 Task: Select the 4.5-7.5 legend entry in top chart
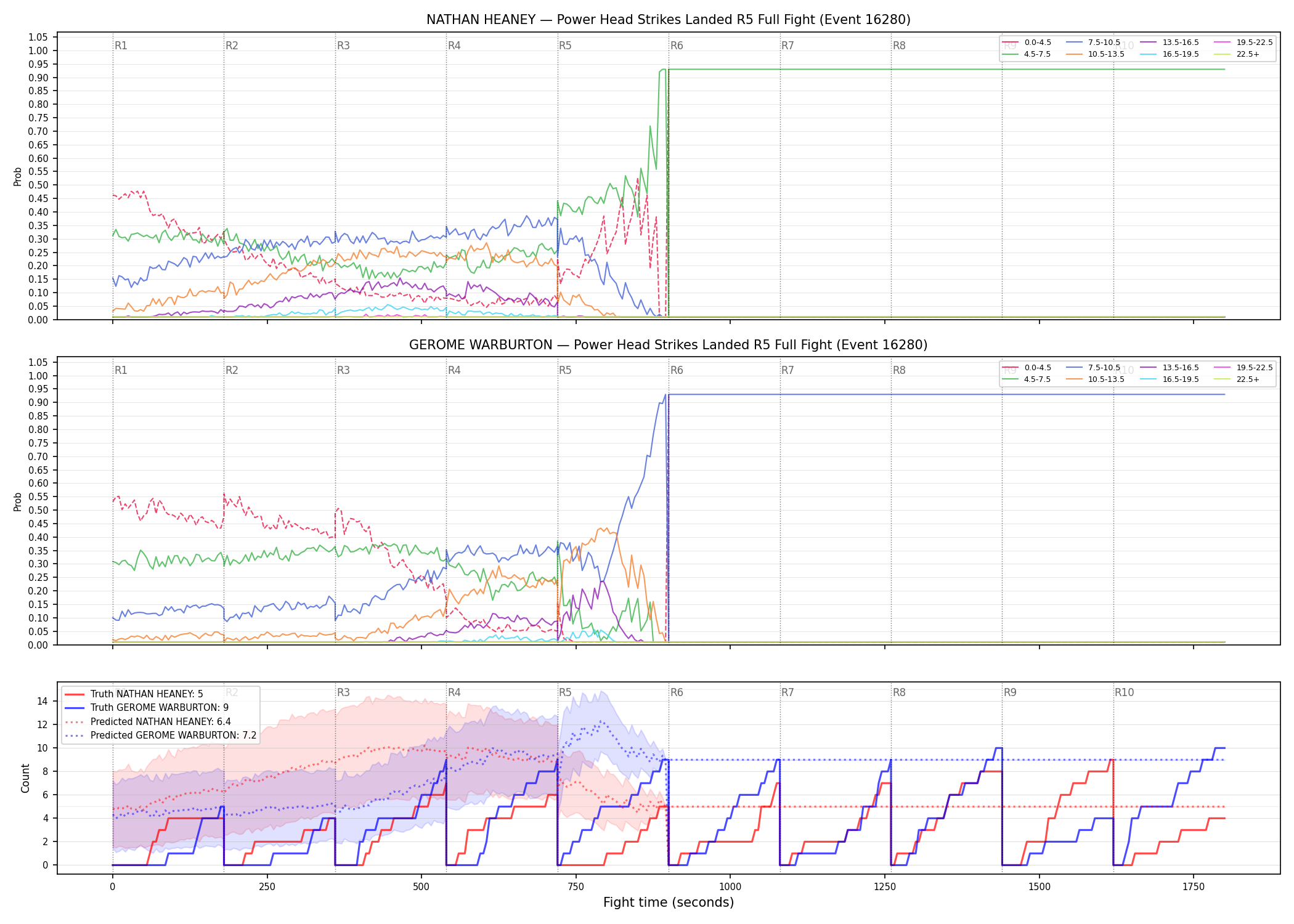coord(1027,54)
